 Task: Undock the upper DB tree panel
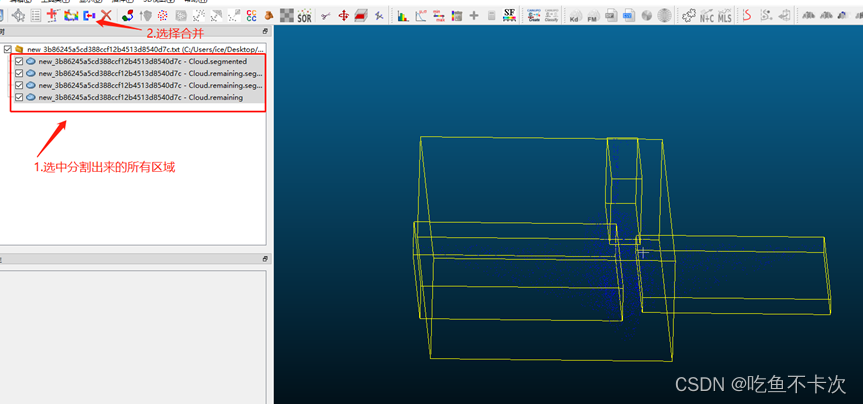[x=265, y=32]
